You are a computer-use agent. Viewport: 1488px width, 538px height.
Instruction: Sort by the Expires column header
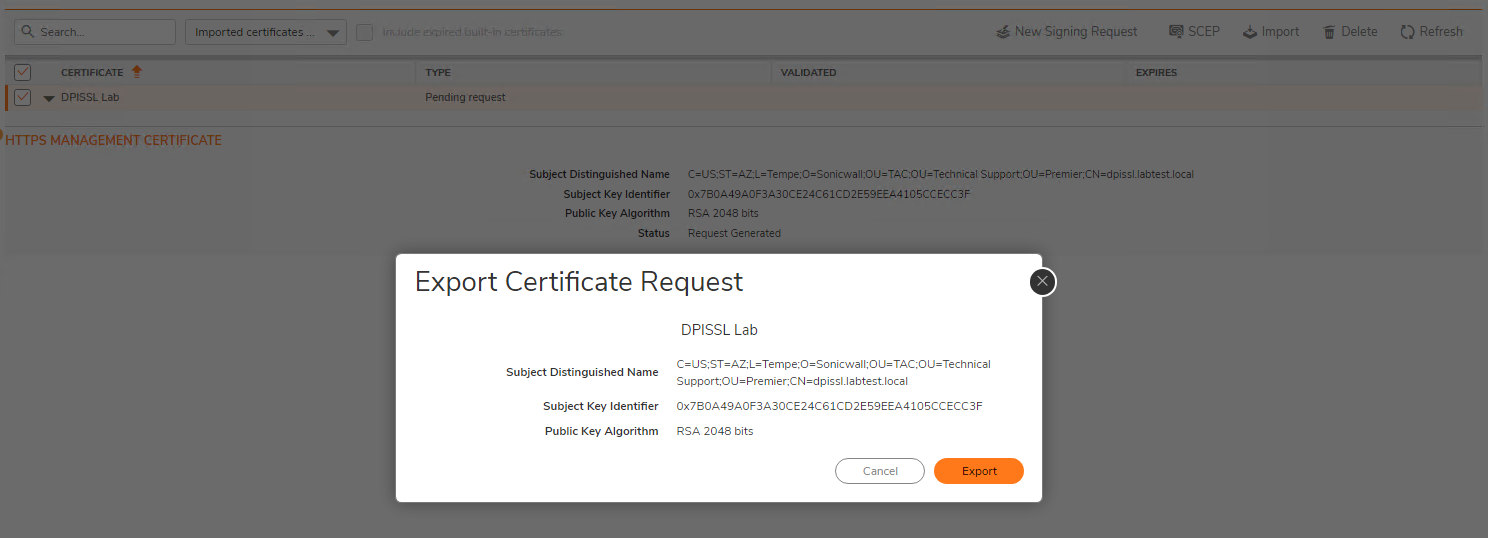pyautogui.click(x=1156, y=73)
